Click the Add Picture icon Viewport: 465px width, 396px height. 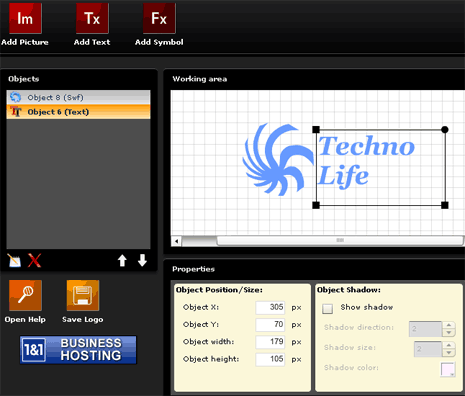25,18
